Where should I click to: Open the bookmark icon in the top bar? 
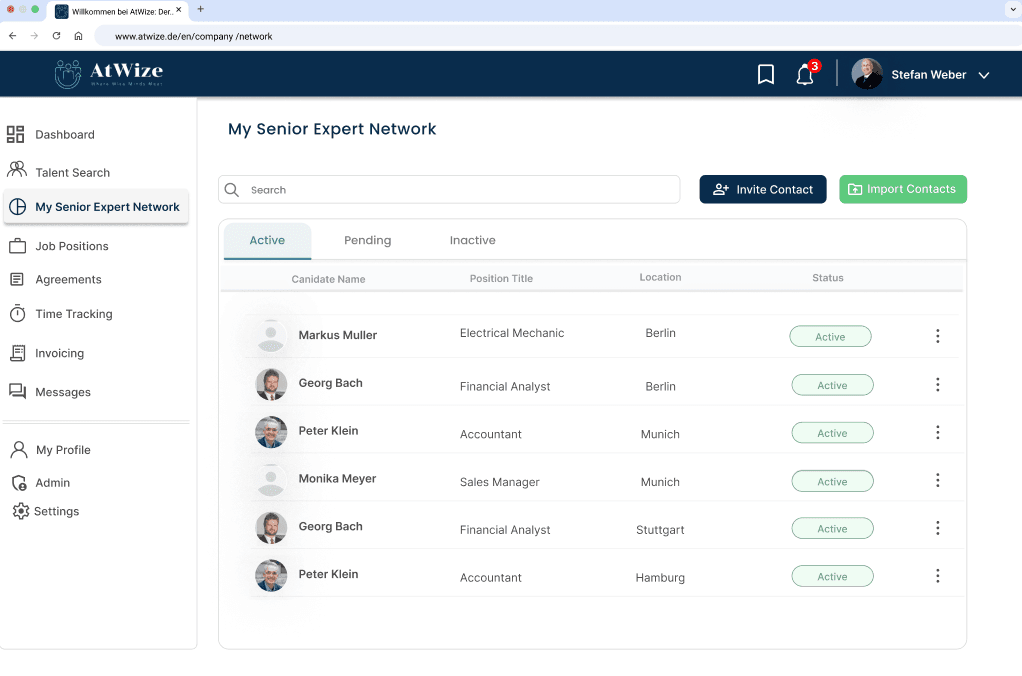tap(766, 74)
